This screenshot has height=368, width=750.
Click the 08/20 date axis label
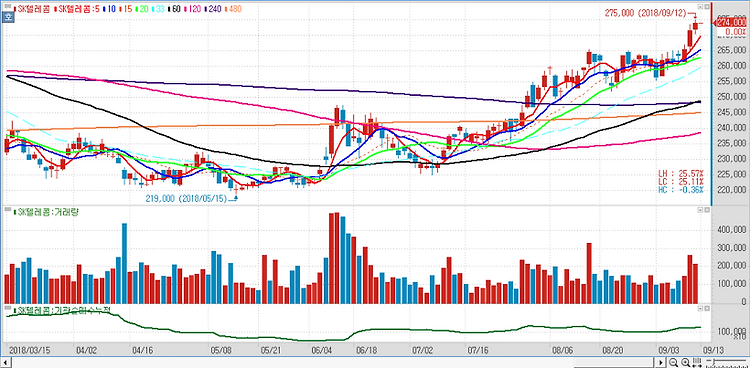(x=613, y=350)
